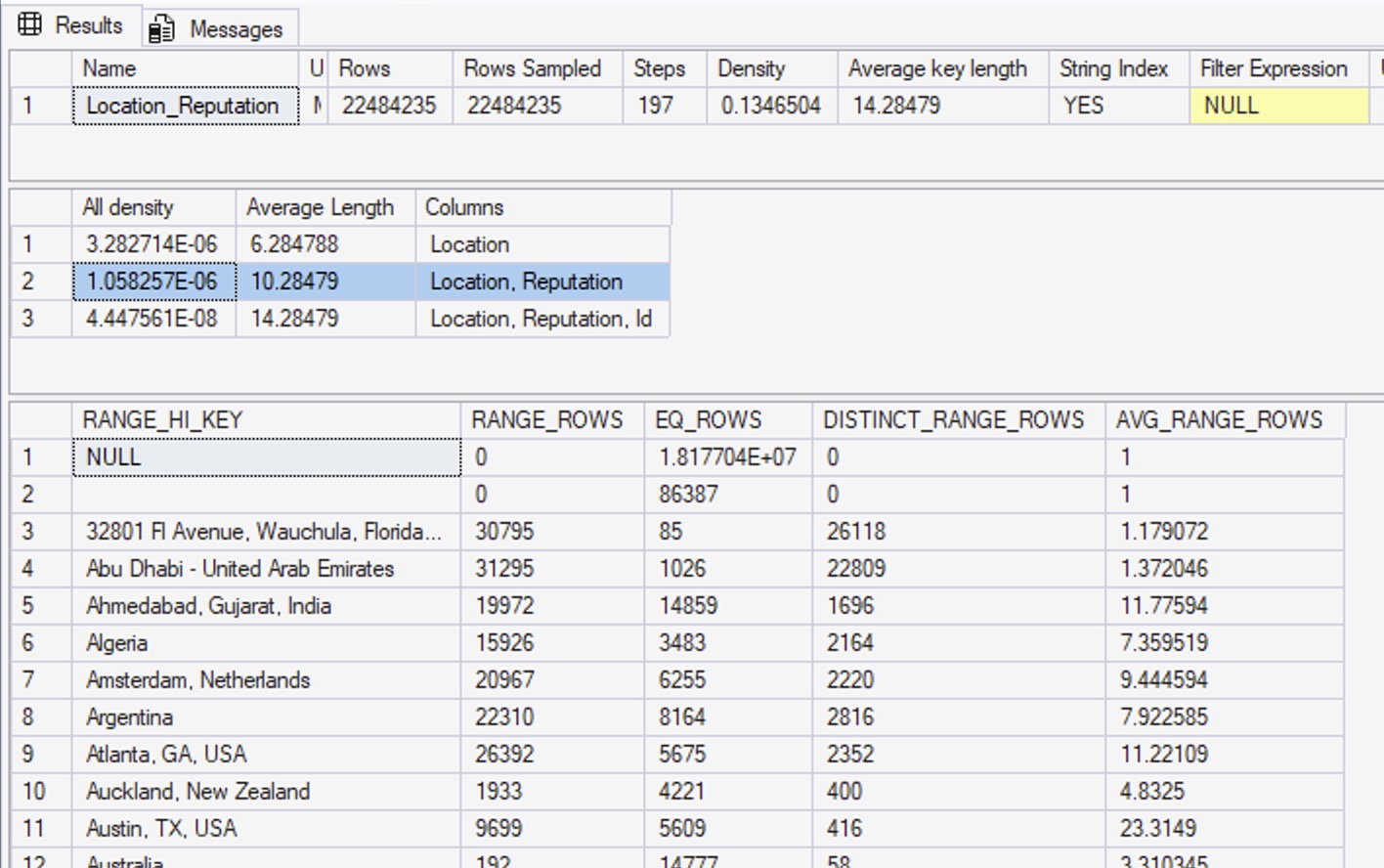
Task: Select the 'Abu Dhabi - United Arab Emirates' cell
Action: (x=240, y=569)
